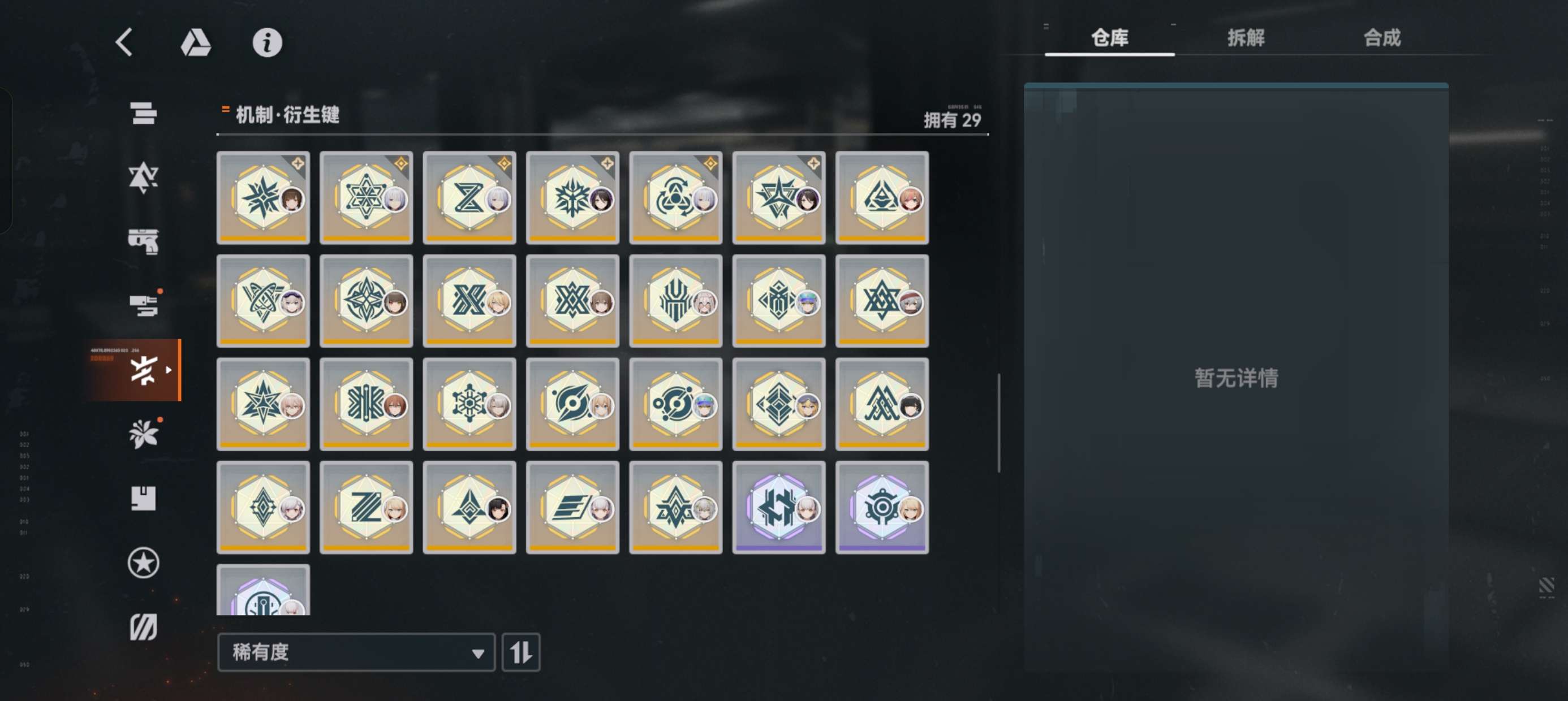
Task: Select the pistol weapon category in the sidebar
Action: click(x=144, y=241)
